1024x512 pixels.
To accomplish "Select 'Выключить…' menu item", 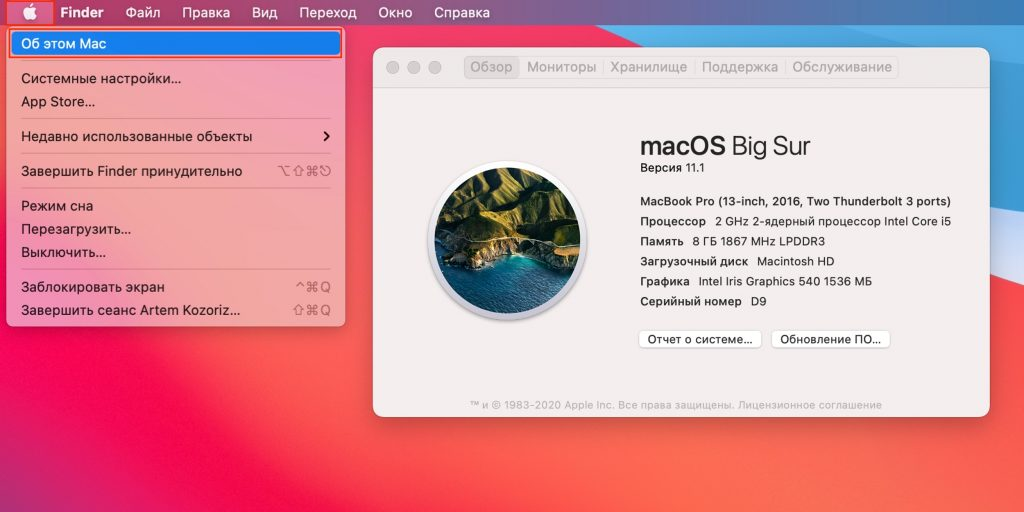I will pyautogui.click(x=176, y=252).
